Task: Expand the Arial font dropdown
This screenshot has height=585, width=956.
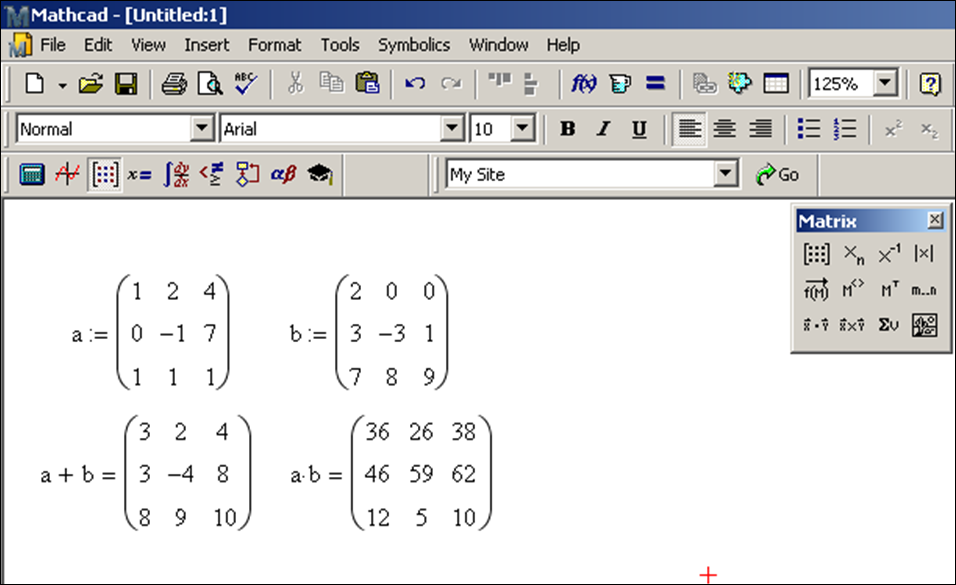Action: coord(453,129)
